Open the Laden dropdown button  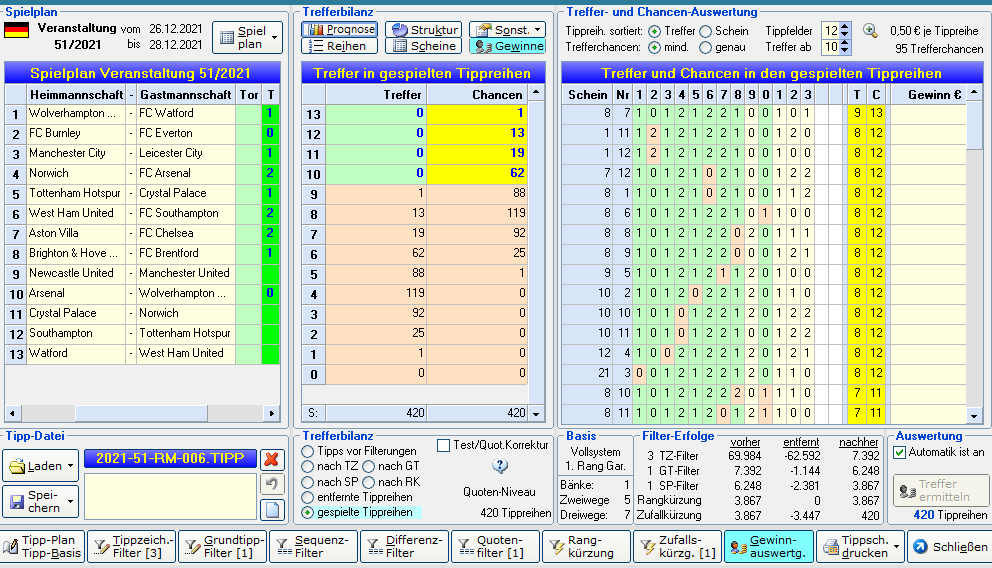coord(41,466)
